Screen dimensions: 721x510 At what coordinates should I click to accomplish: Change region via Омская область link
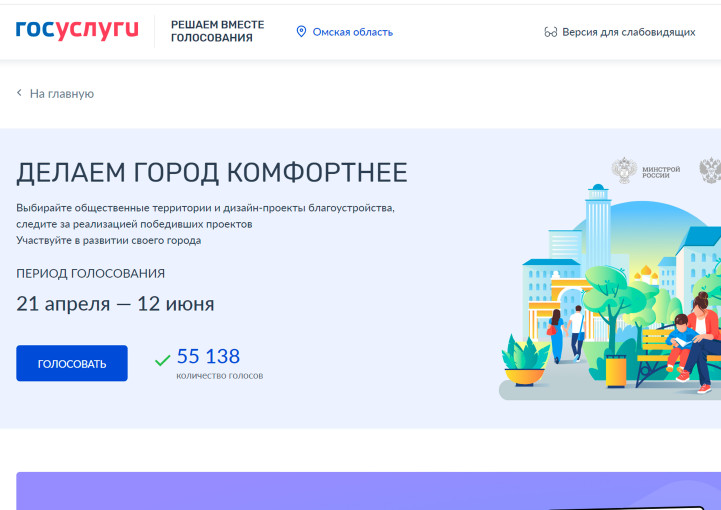tap(353, 32)
